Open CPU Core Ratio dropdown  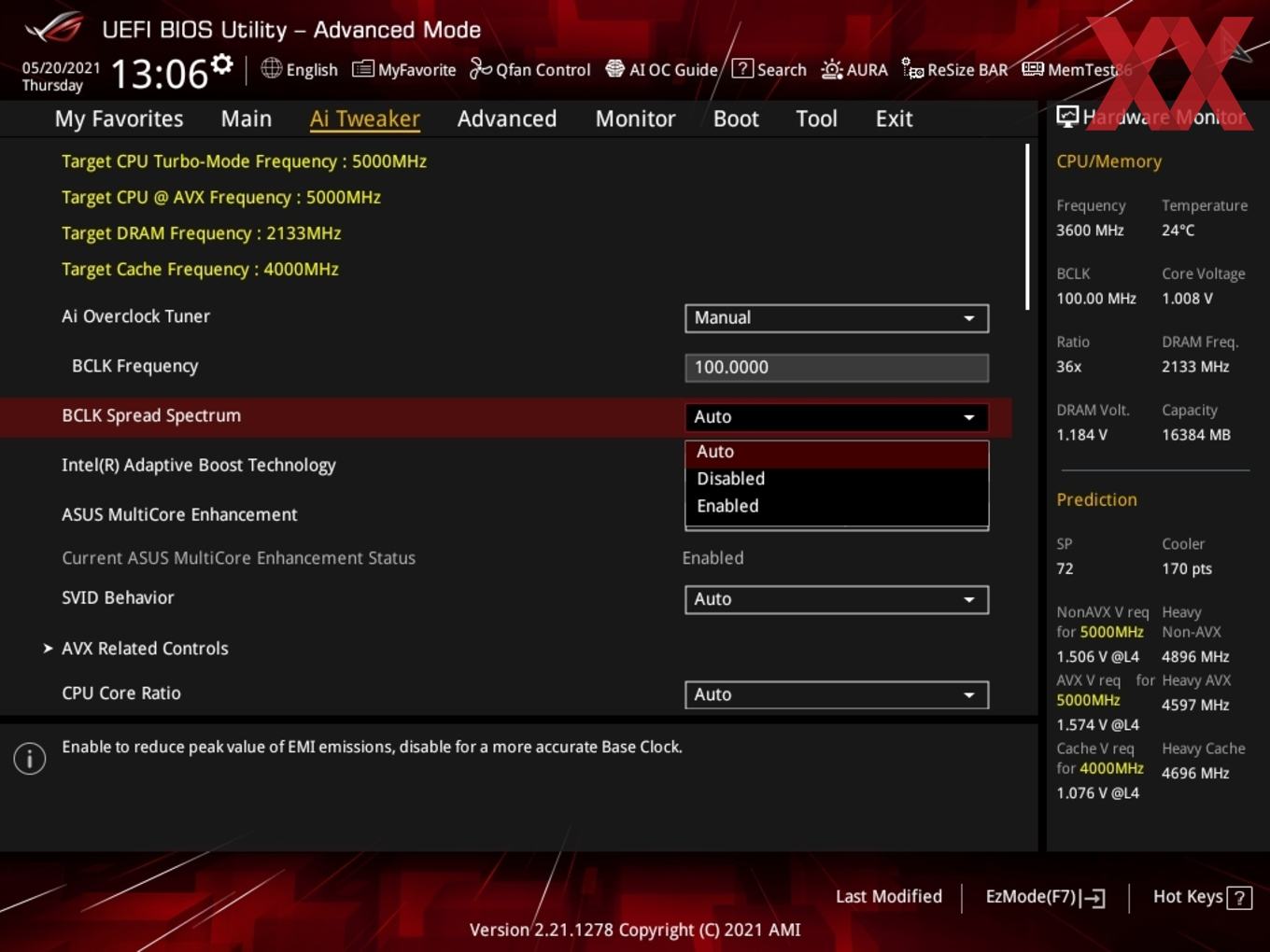tap(837, 694)
